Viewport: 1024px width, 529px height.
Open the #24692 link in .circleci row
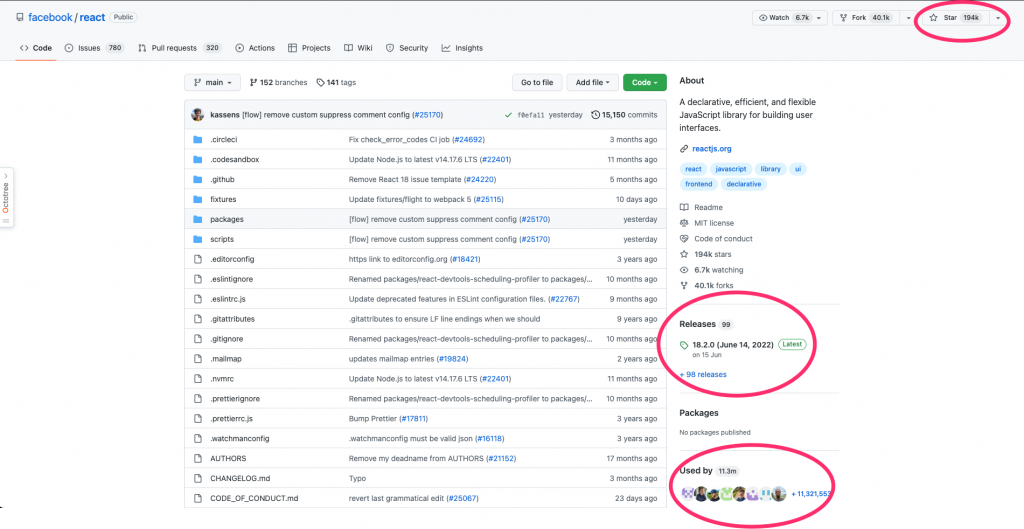point(468,140)
